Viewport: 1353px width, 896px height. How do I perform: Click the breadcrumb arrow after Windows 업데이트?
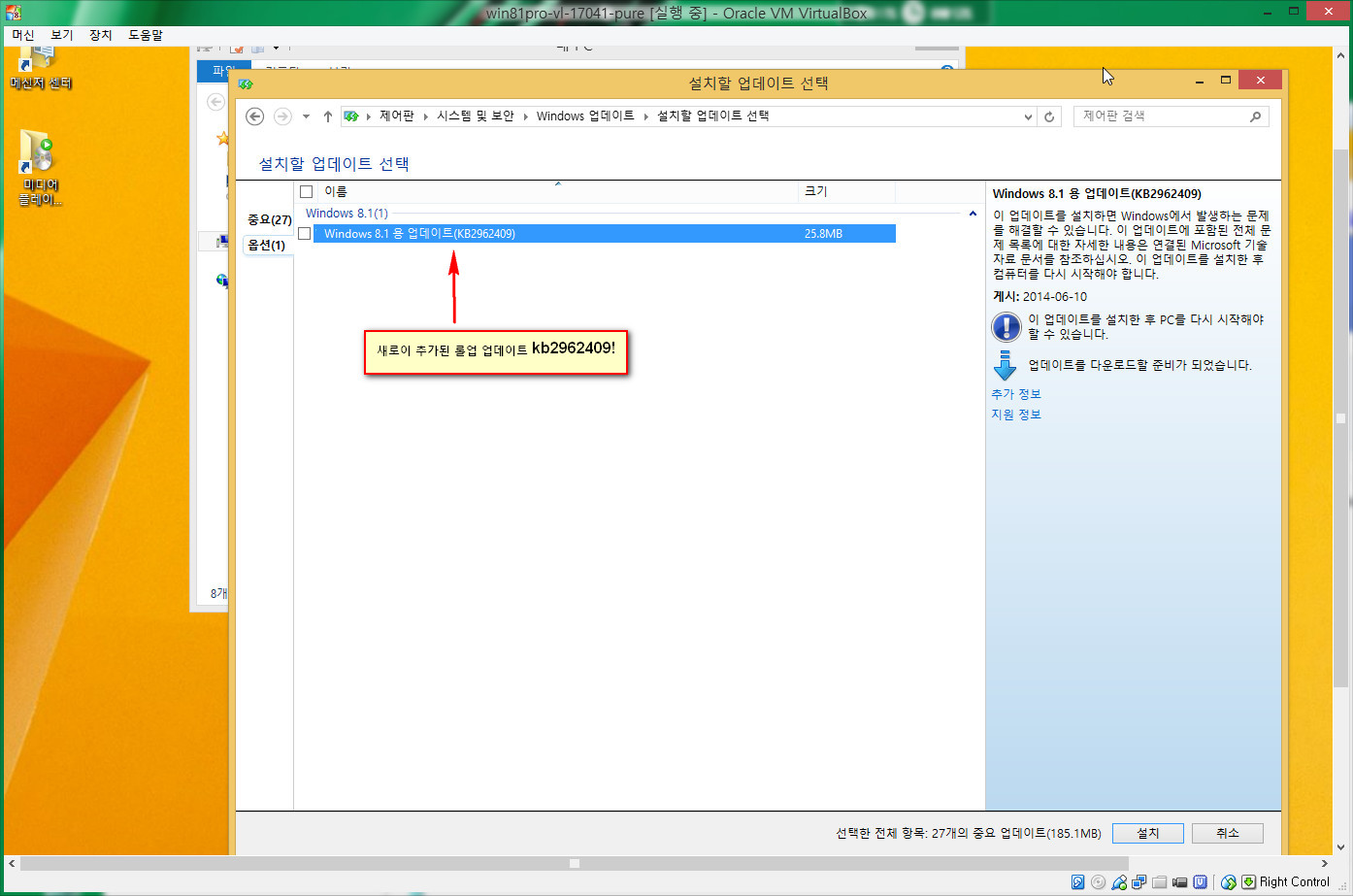645,116
